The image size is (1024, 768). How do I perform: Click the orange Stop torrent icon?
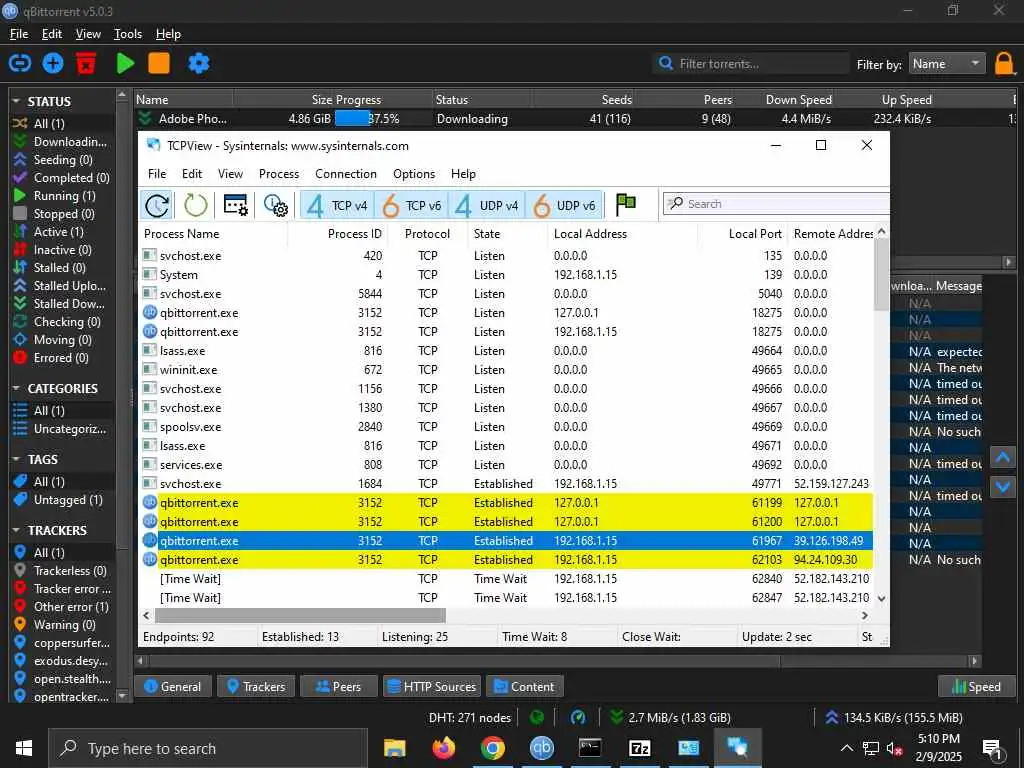coord(159,63)
